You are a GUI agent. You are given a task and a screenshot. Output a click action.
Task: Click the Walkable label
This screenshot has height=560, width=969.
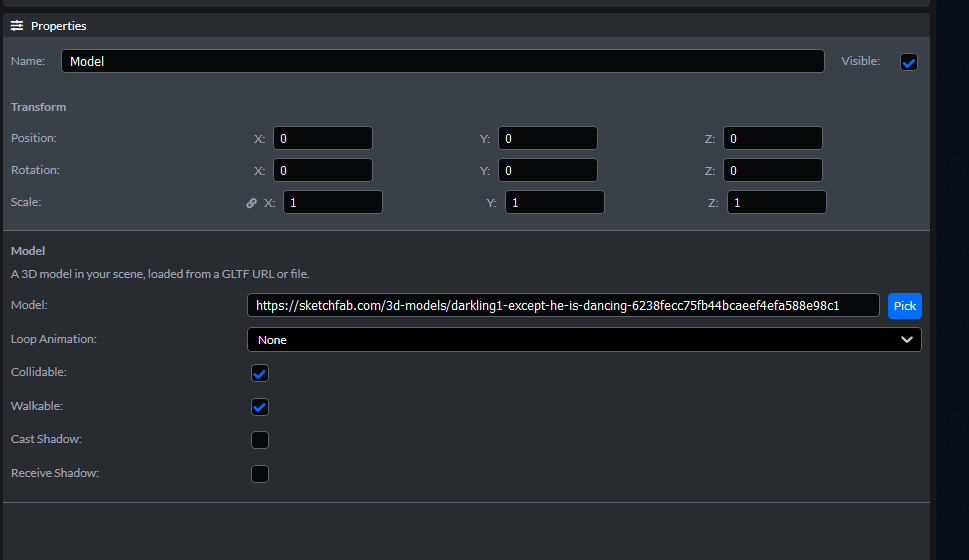37,406
